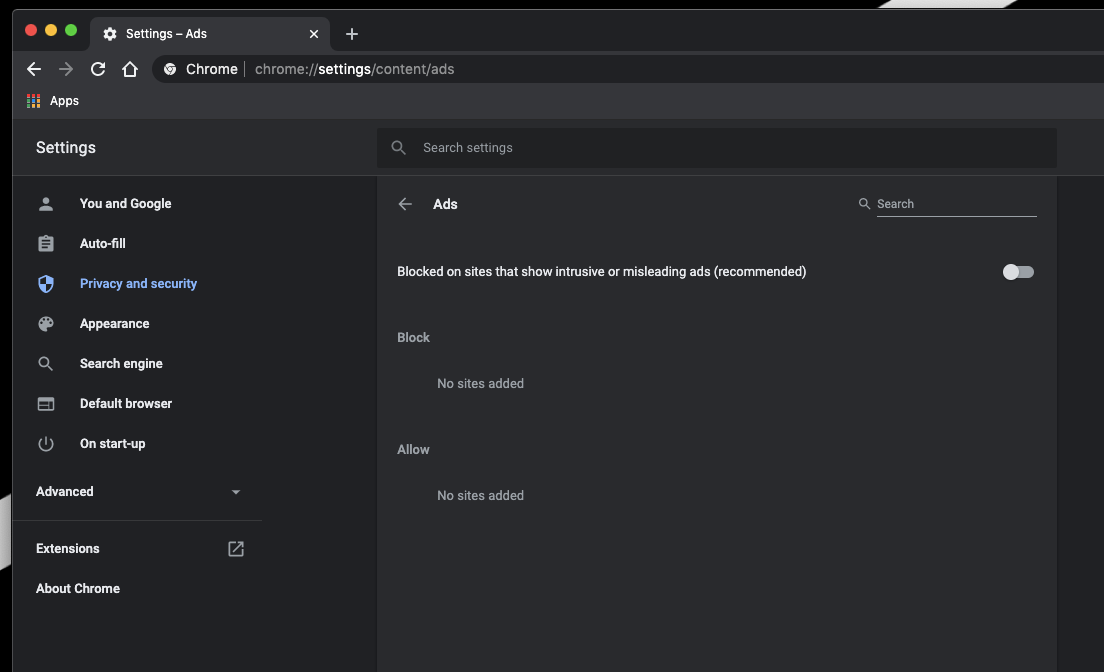Click the Search engine magnifier icon
This screenshot has height=672, width=1104.
click(x=46, y=364)
